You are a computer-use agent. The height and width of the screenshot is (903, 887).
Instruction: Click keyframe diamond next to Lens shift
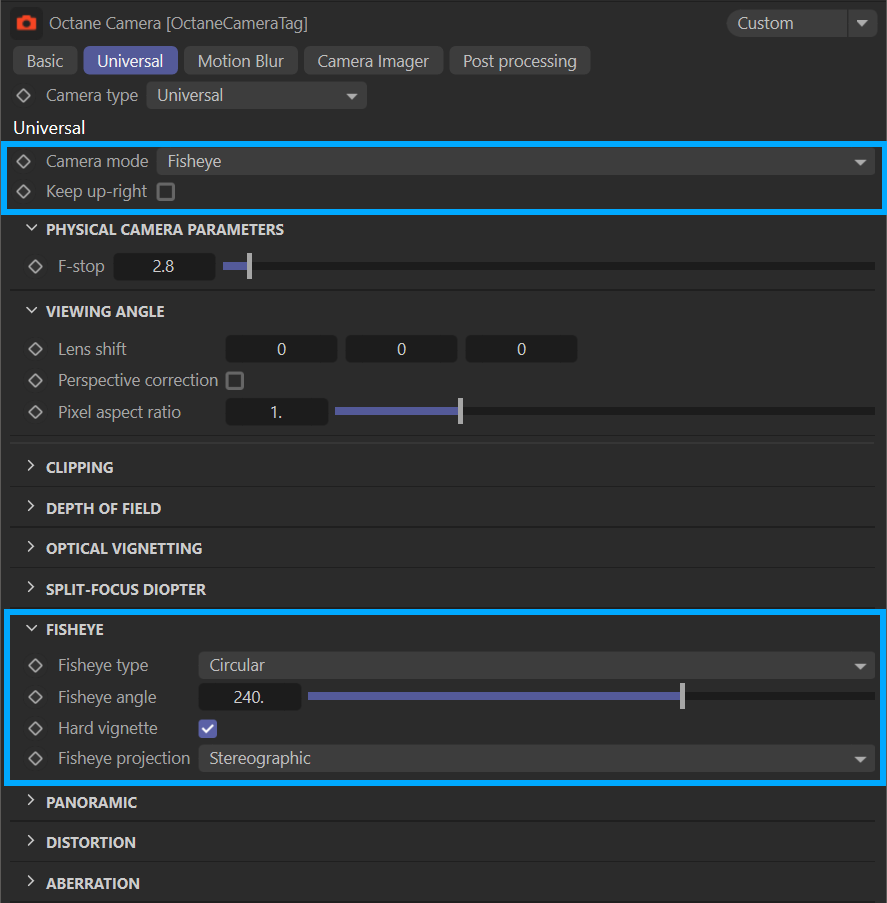tap(36, 349)
